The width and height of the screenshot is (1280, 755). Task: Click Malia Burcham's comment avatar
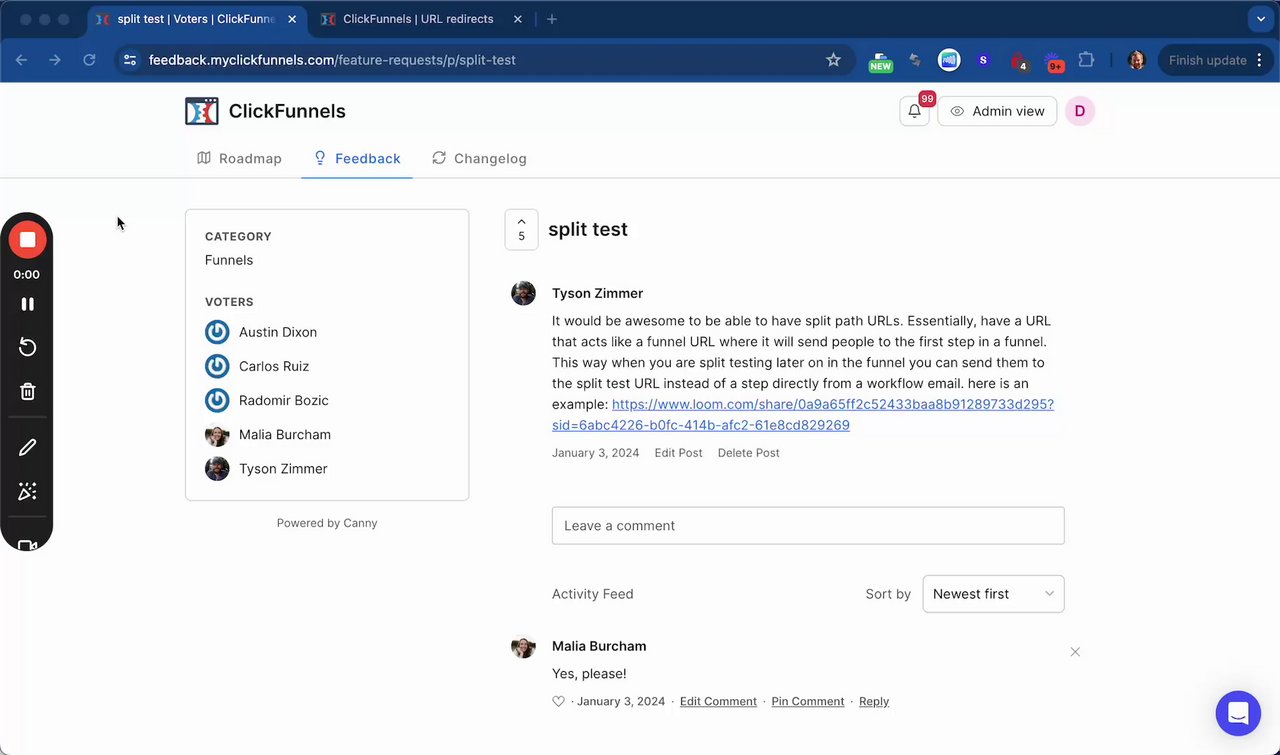click(523, 646)
